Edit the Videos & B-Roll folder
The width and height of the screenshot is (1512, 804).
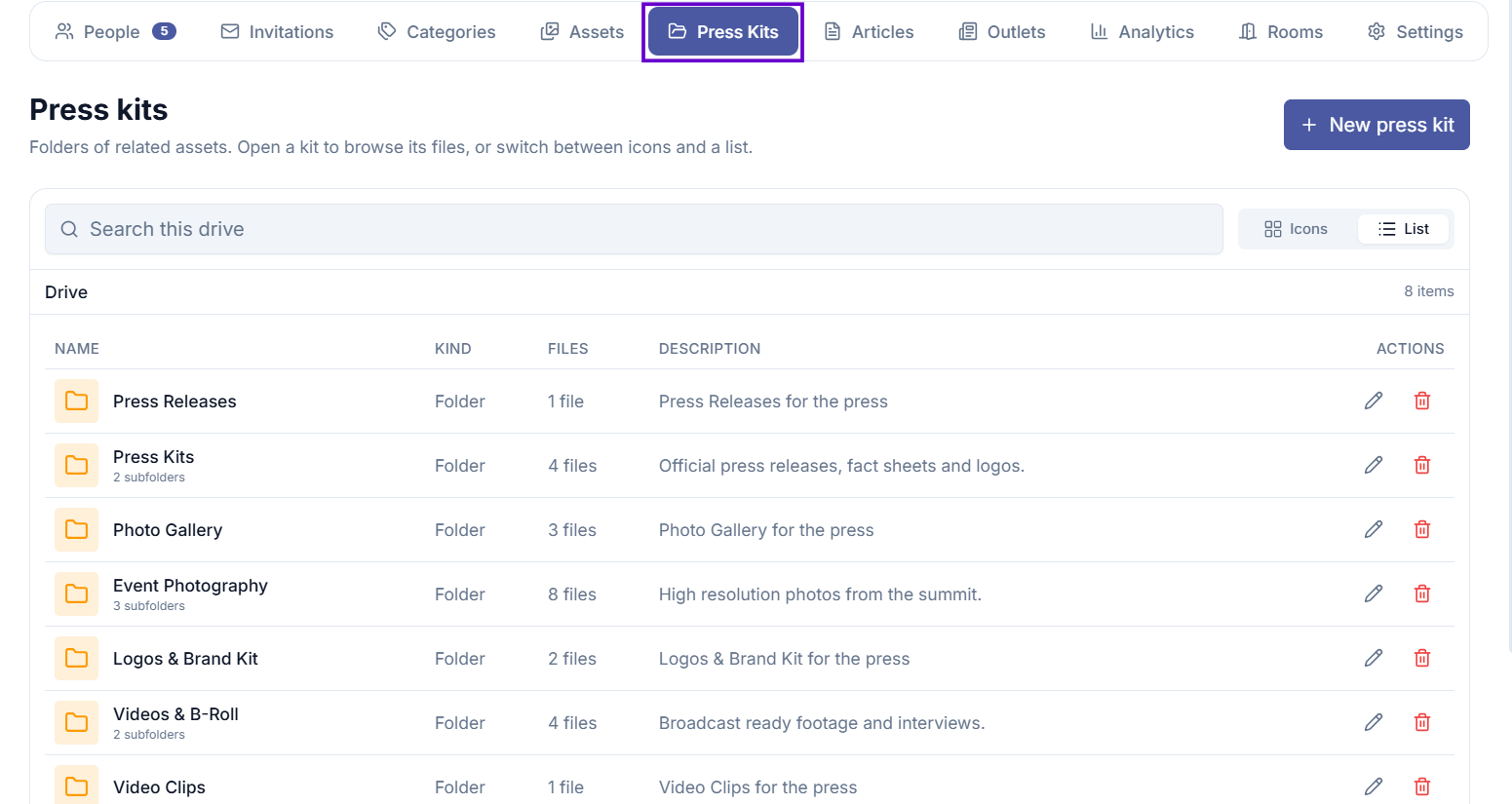(1374, 722)
